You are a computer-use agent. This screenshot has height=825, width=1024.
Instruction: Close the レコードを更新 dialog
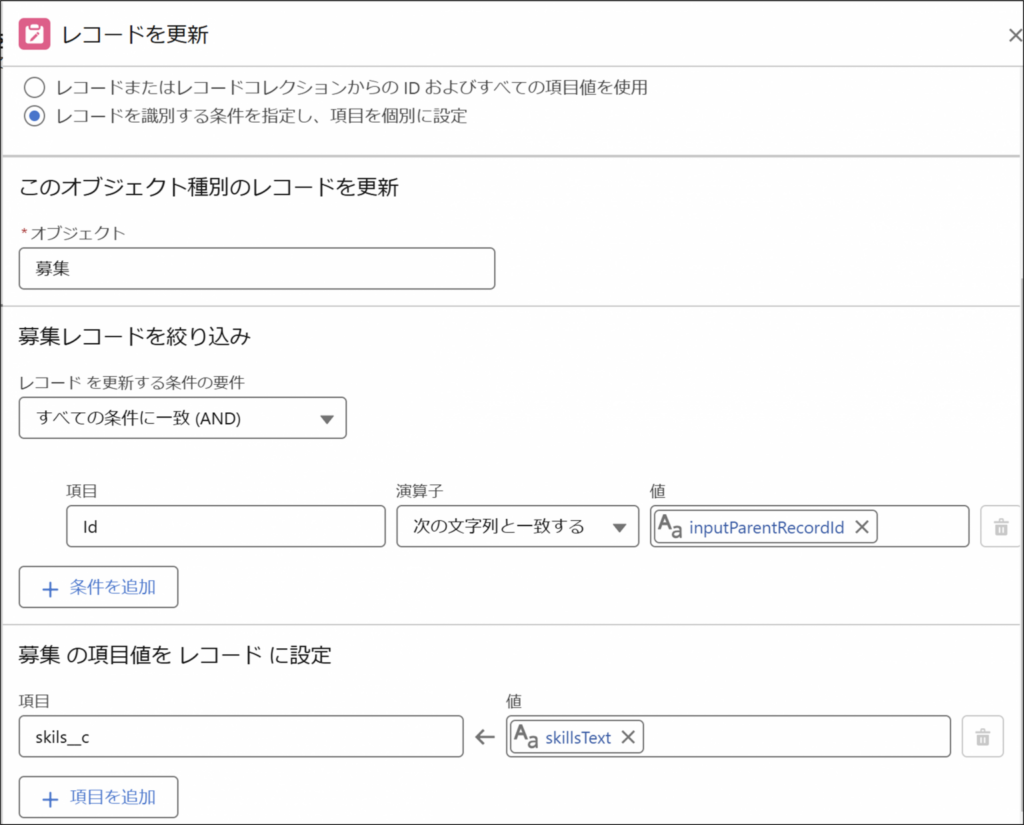(x=1014, y=35)
